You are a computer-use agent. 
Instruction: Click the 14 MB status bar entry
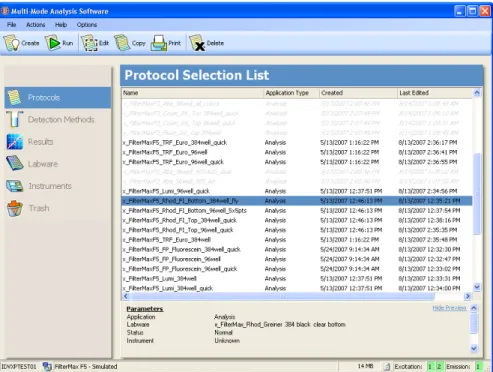365,366
